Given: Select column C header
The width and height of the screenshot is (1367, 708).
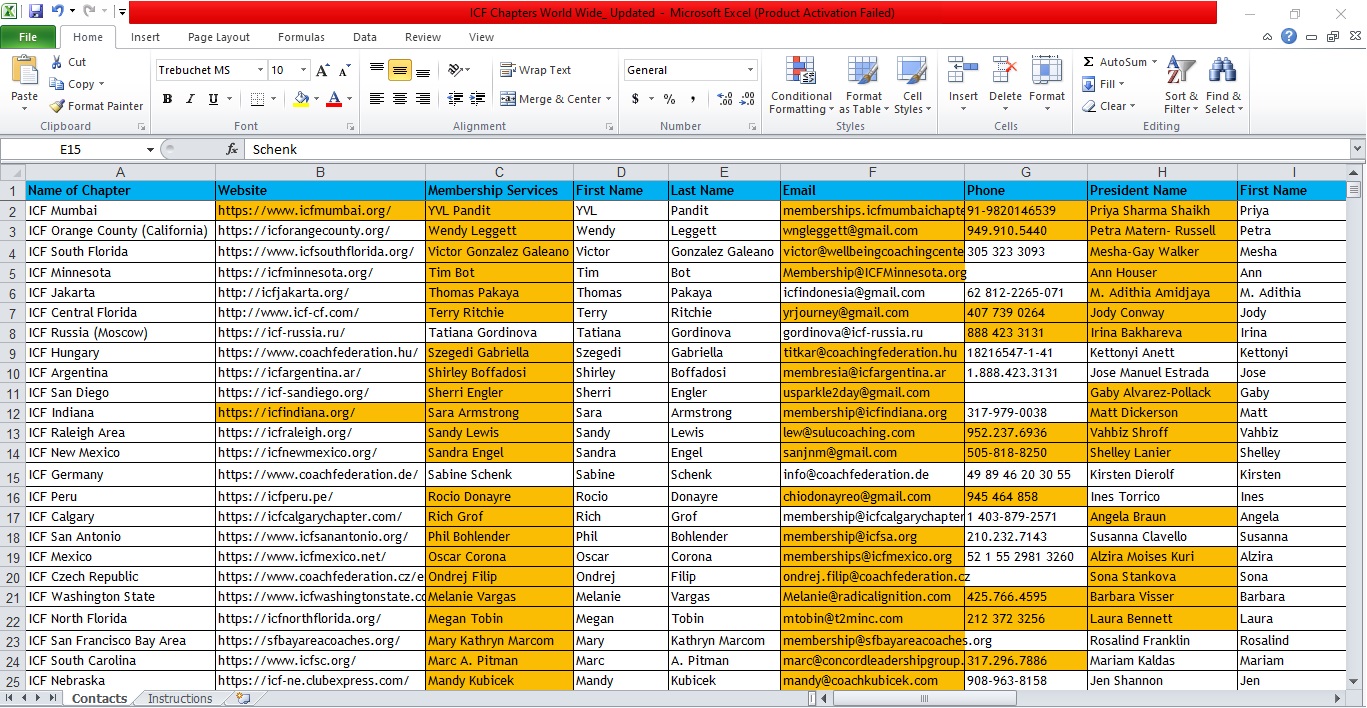Looking at the screenshot, I should 499,172.
